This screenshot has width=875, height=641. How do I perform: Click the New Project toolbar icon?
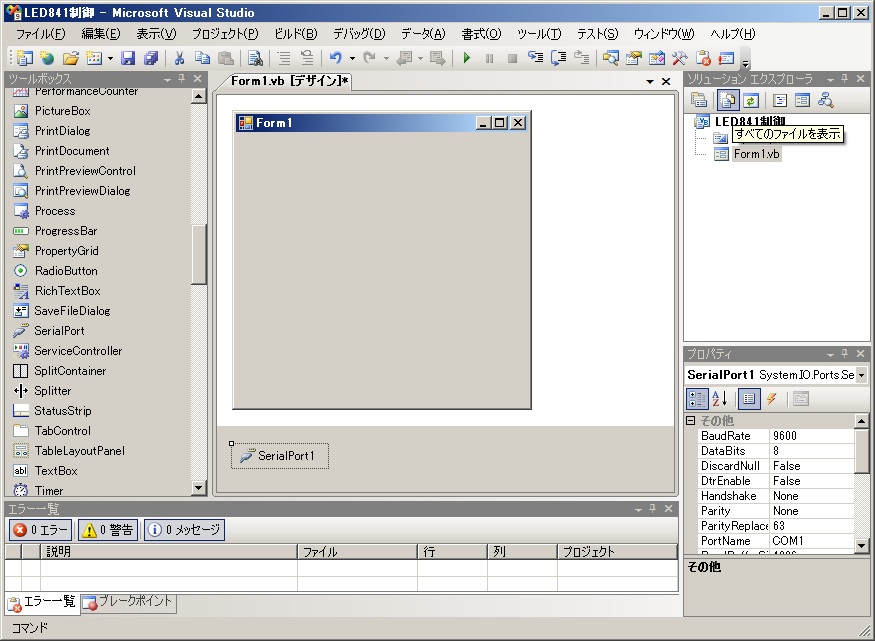(x=25, y=58)
